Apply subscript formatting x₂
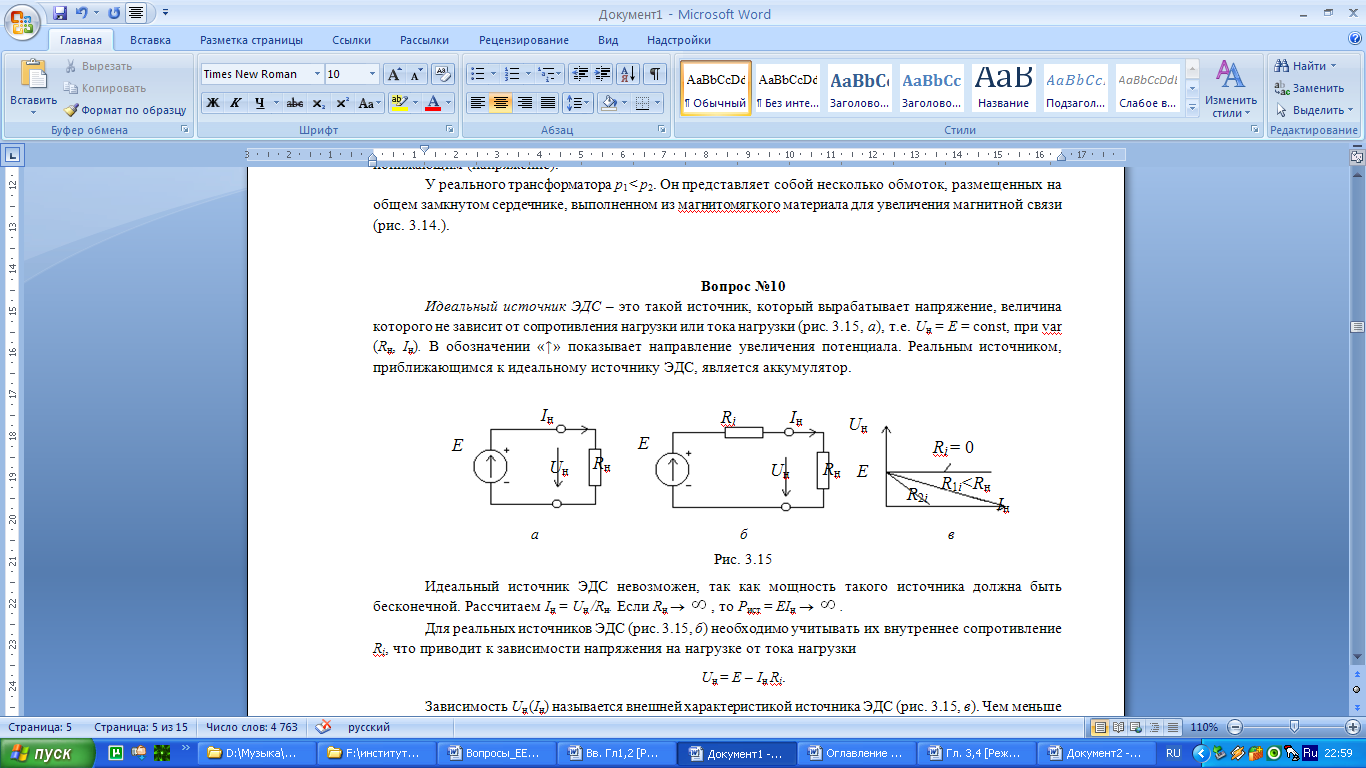Screen dimensions: 1366x768 pos(318,103)
